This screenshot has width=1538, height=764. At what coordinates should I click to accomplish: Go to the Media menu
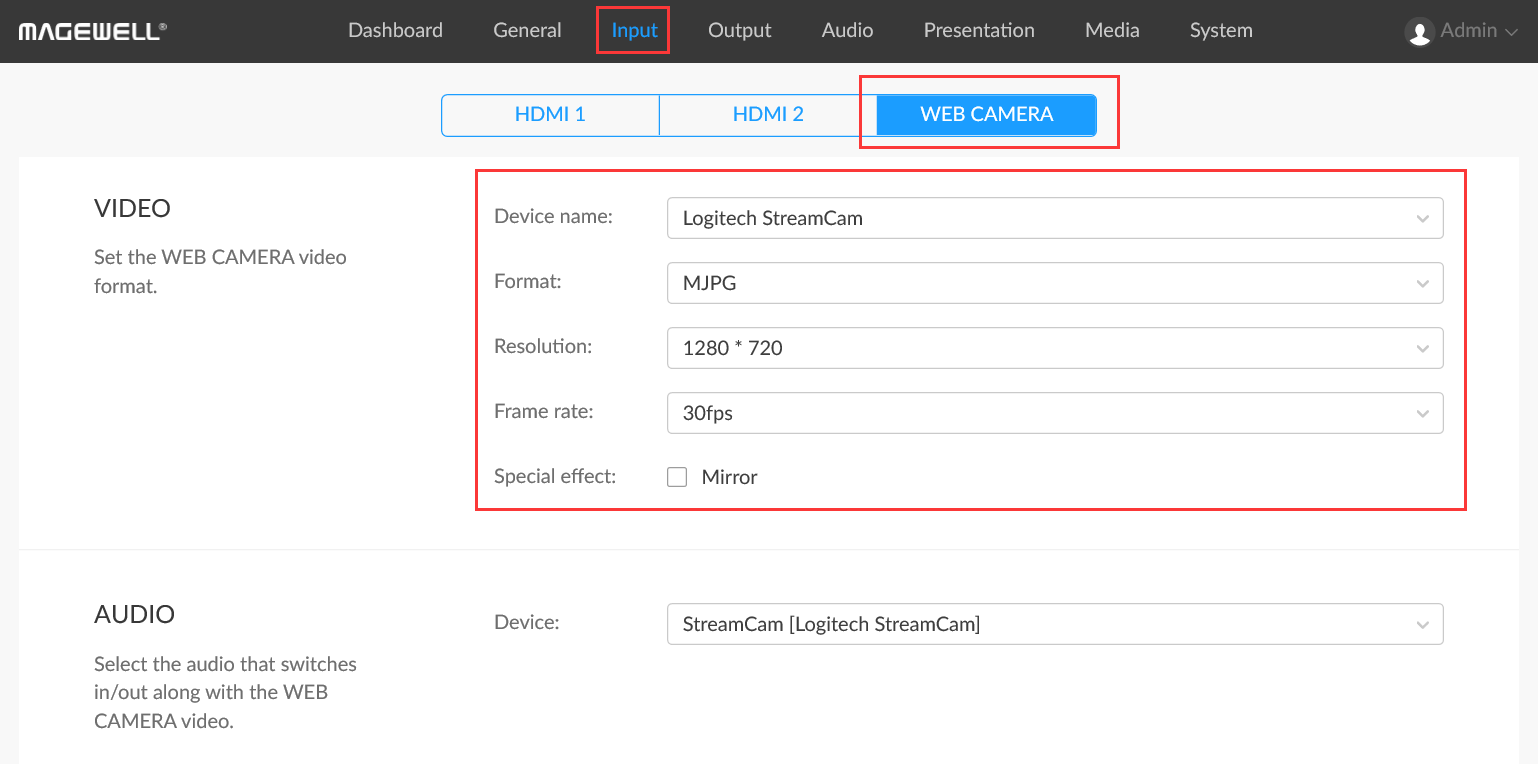pyautogui.click(x=1112, y=30)
